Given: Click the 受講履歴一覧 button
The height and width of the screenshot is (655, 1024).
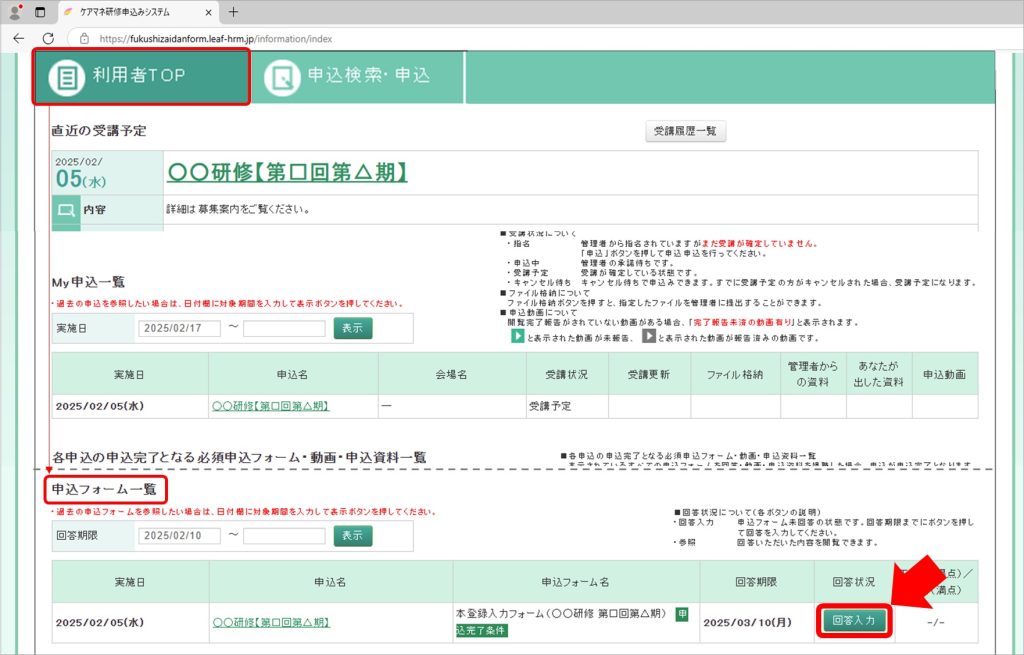Looking at the screenshot, I should click(685, 132).
